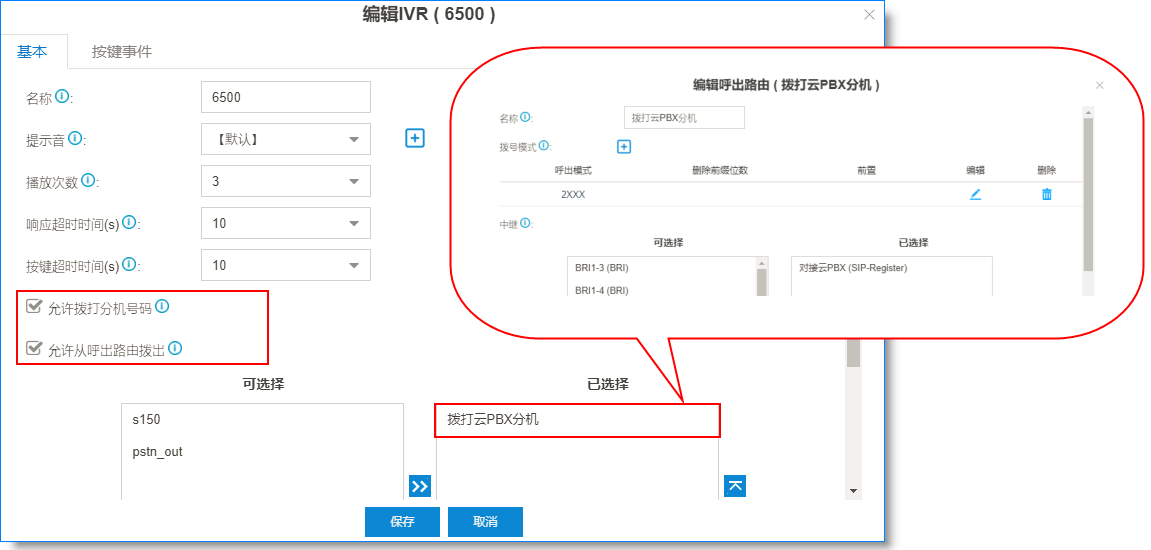Click the pencil edit icon for 2XXX
Screen dimensions: 1151x550
pyautogui.click(x=975, y=194)
